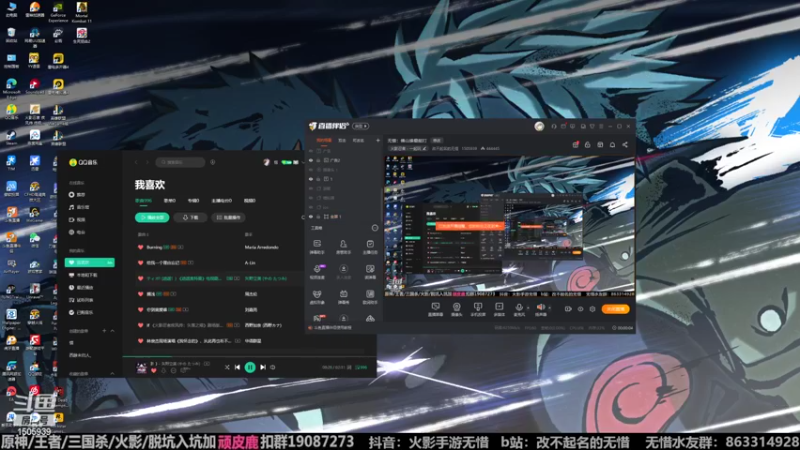This screenshot has height=450, width=800.
Task: Toggle the heart on the 中国新声 song row
Action: pos(140,341)
